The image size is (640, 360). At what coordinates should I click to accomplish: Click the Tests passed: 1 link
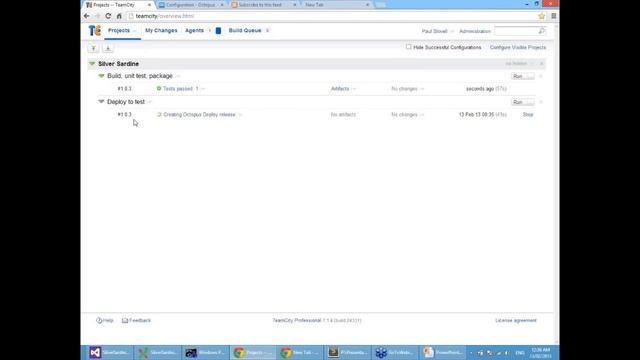click(180, 89)
